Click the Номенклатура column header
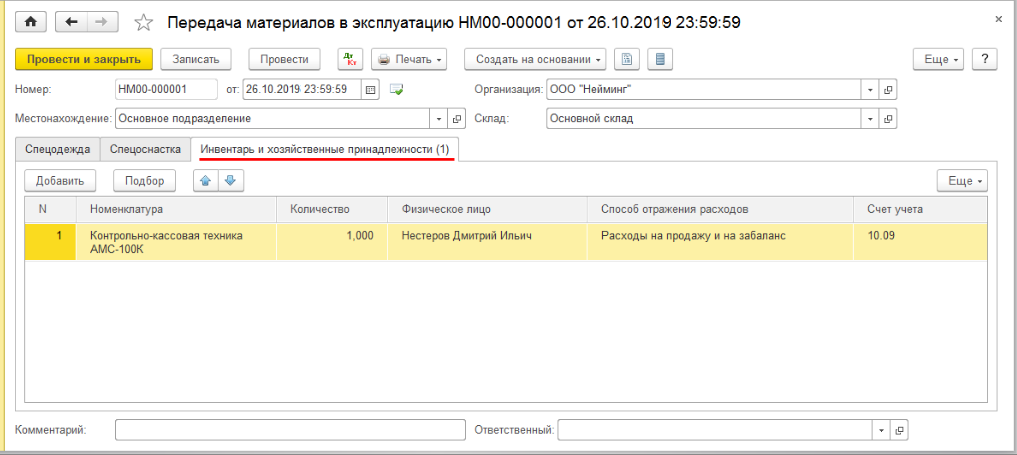This screenshot has height=455, width=1017. (x=176, y=209)
